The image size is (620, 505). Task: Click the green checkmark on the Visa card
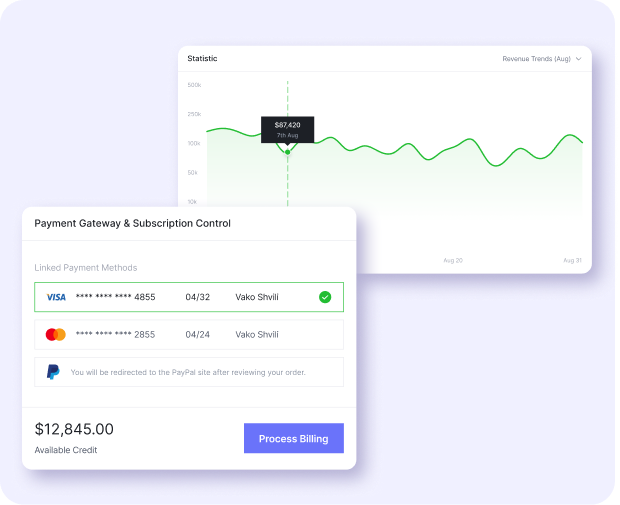[325, 297]
